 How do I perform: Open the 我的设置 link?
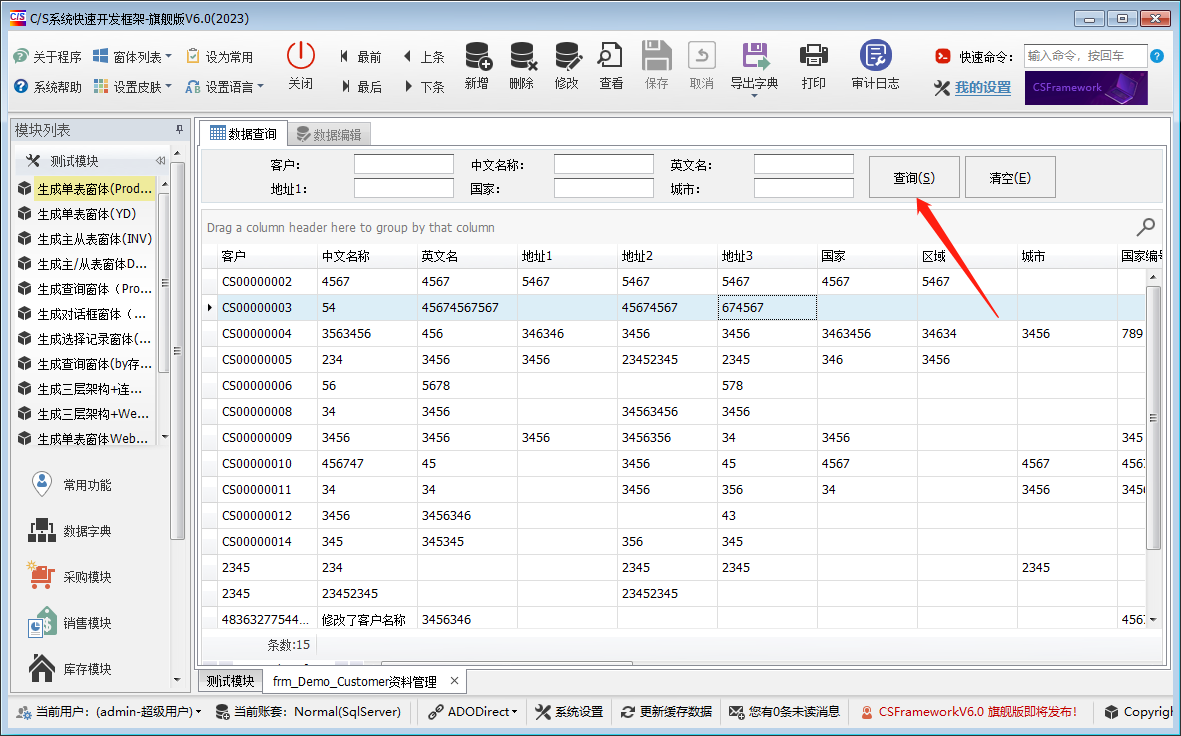click(x=982, y=88)
